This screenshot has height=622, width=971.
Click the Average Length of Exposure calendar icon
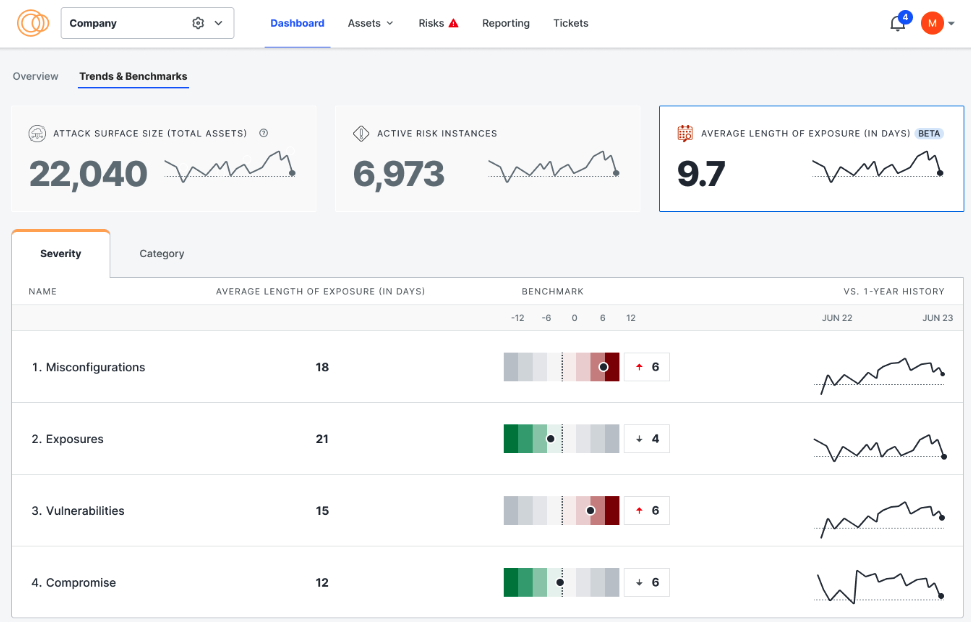pyautogui.click(x=685, y=133)
